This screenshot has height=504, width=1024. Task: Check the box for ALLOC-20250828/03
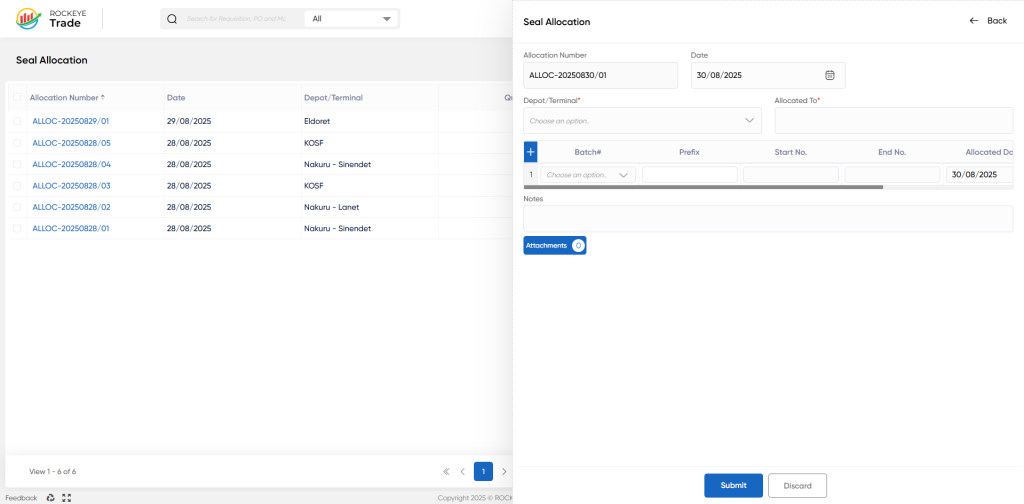[x=17, y=186]
